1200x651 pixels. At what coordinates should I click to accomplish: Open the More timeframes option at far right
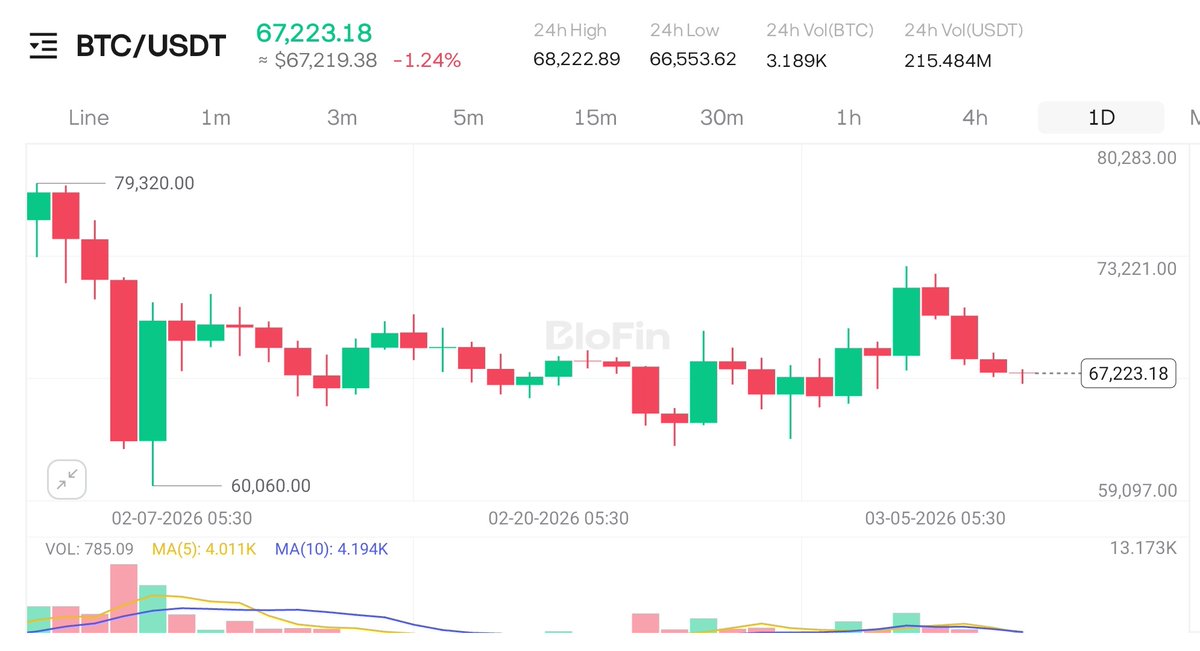tap(1196, 117)
